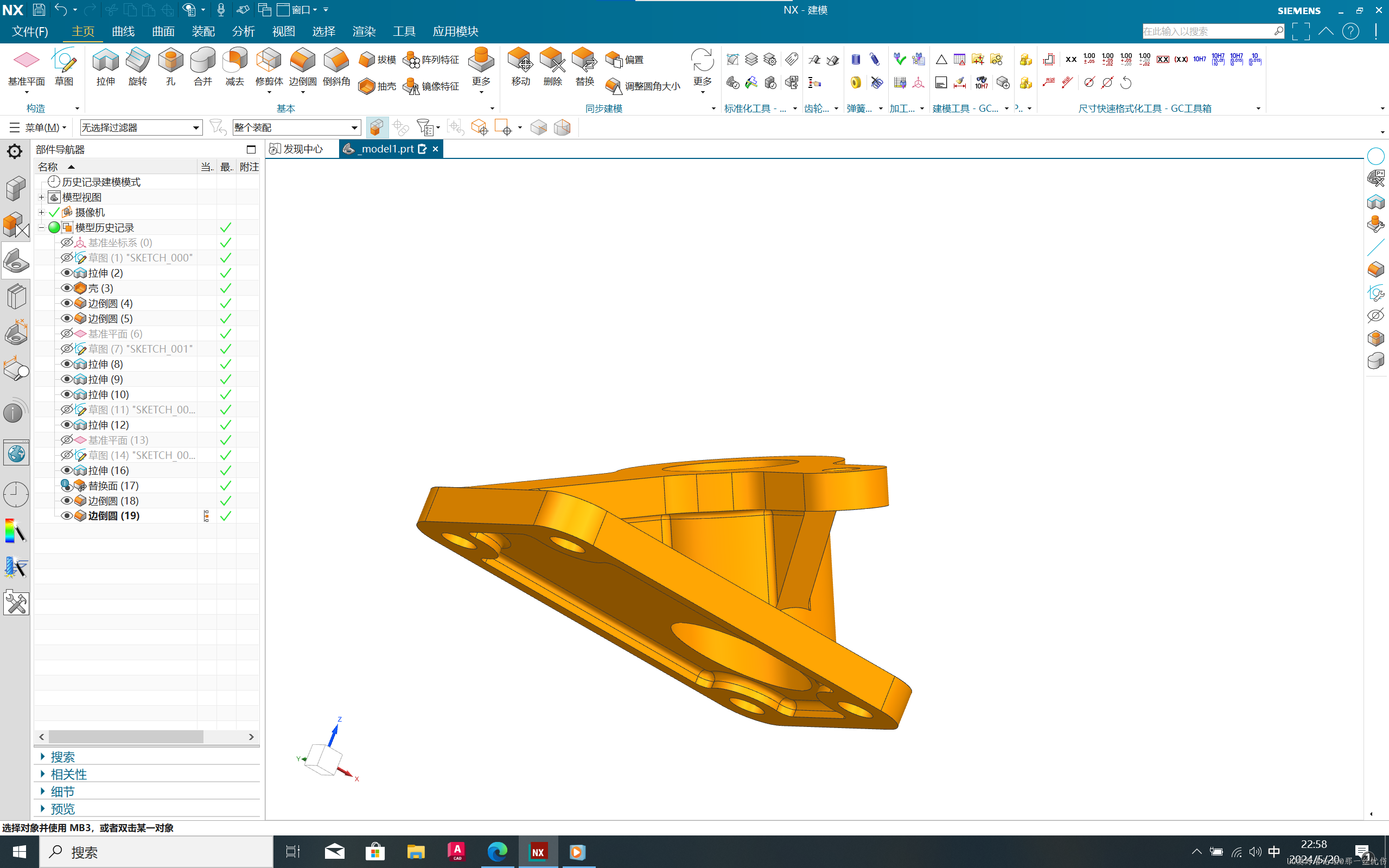Toggle visibility eye of 边倒圆 (4)

coord(67,303)
